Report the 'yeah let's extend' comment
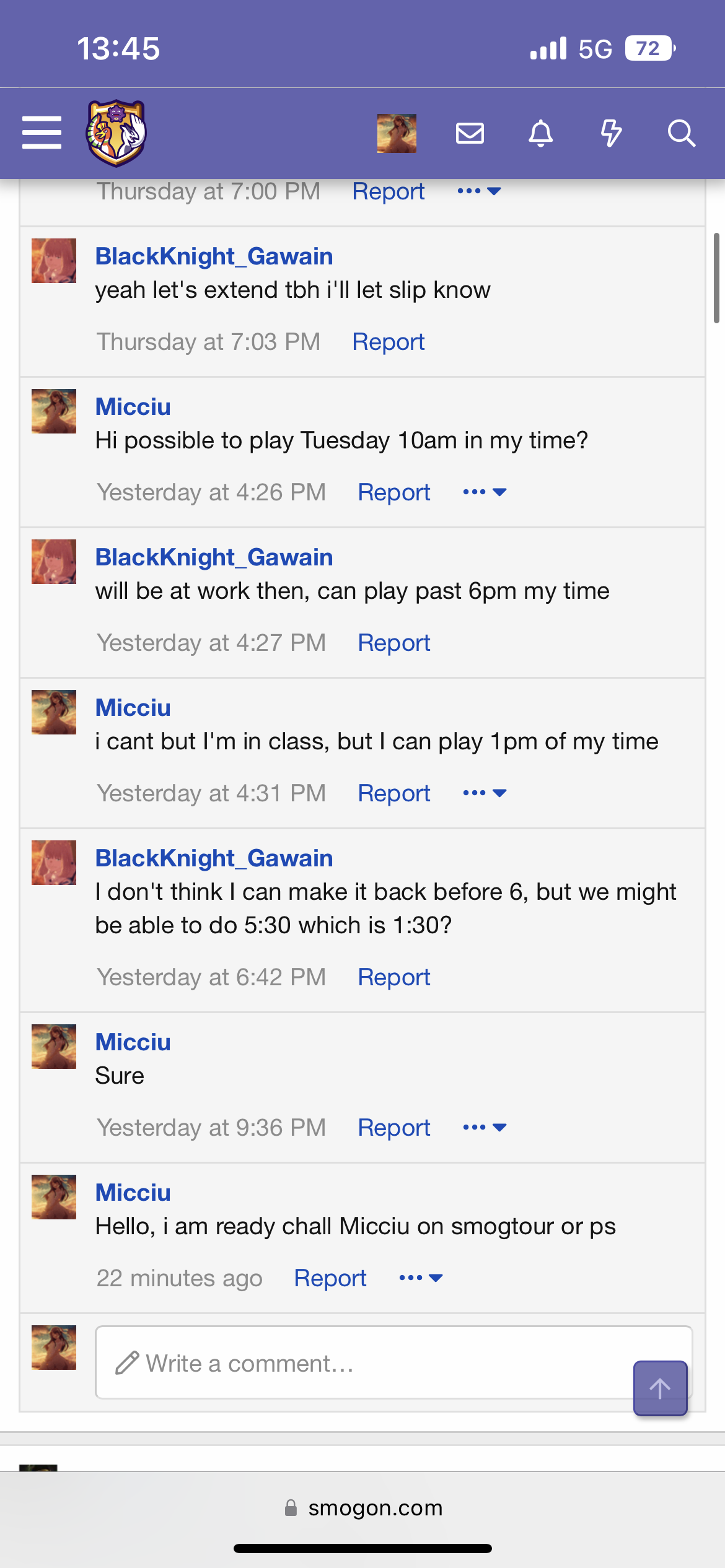 389,342
